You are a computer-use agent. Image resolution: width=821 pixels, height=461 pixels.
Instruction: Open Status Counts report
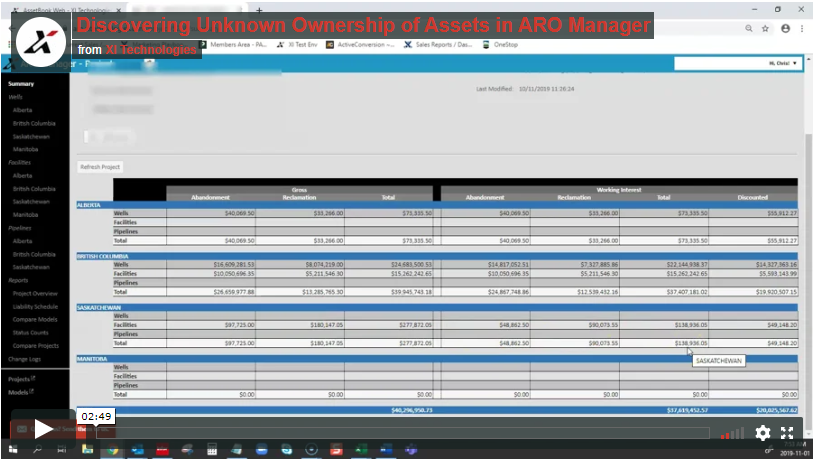[x=30, y=333]
